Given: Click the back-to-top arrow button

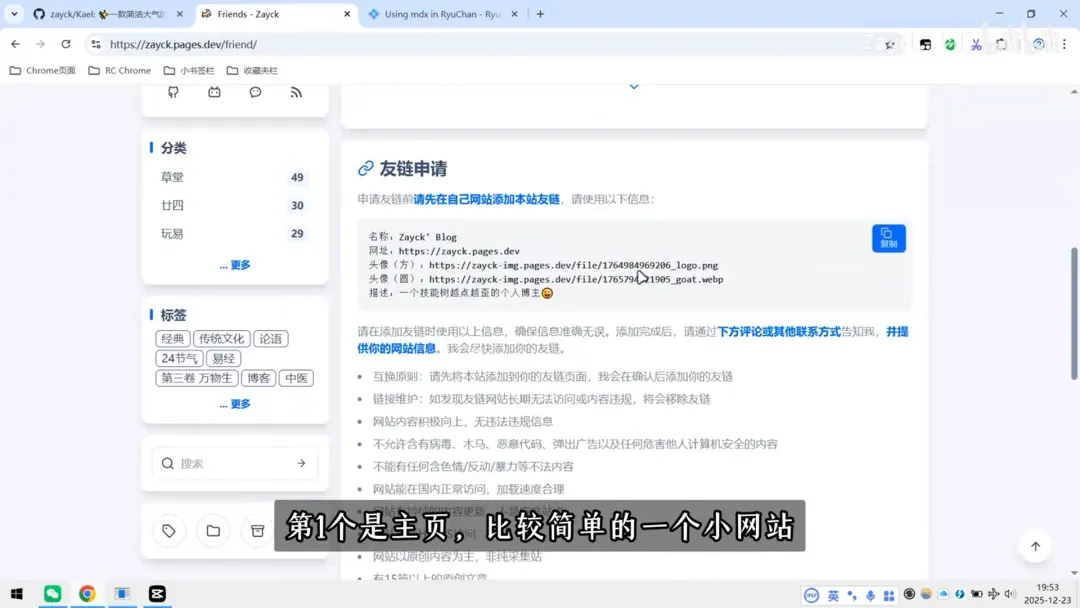Looking at the screenshot, I should [1035, 545].
